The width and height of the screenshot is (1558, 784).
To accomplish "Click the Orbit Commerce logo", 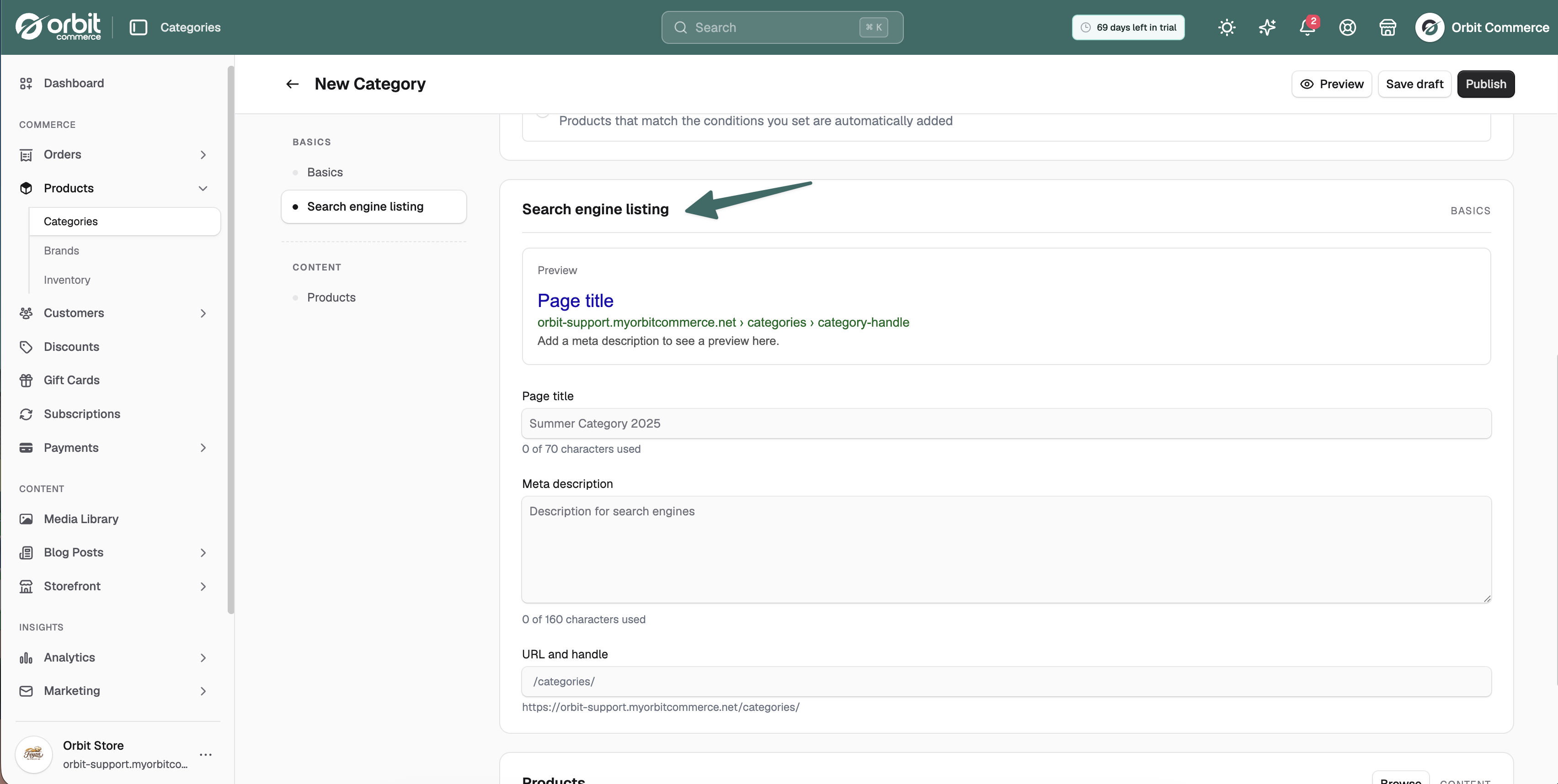I will pos(58,27).
